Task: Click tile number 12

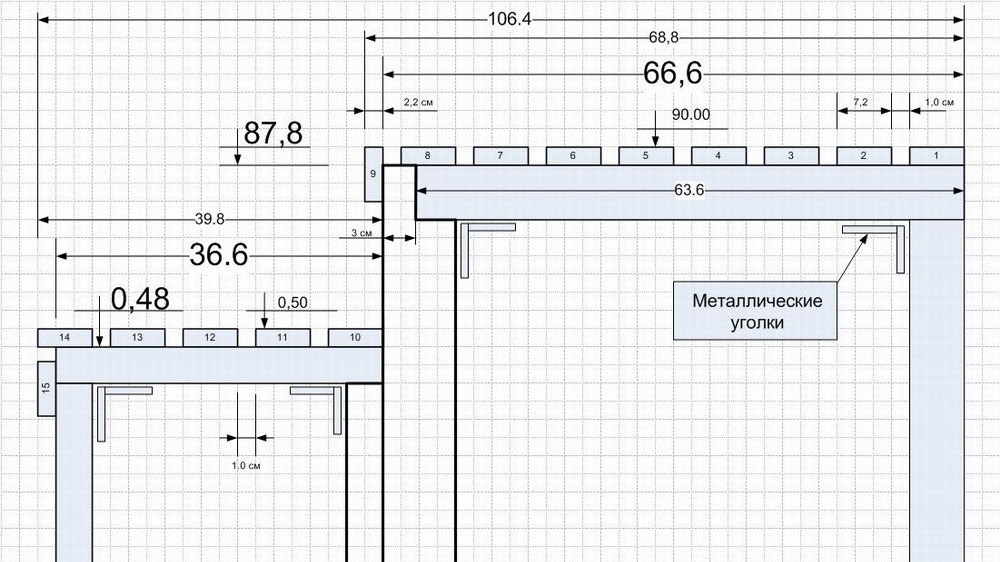Action: (x=210, y=337)
